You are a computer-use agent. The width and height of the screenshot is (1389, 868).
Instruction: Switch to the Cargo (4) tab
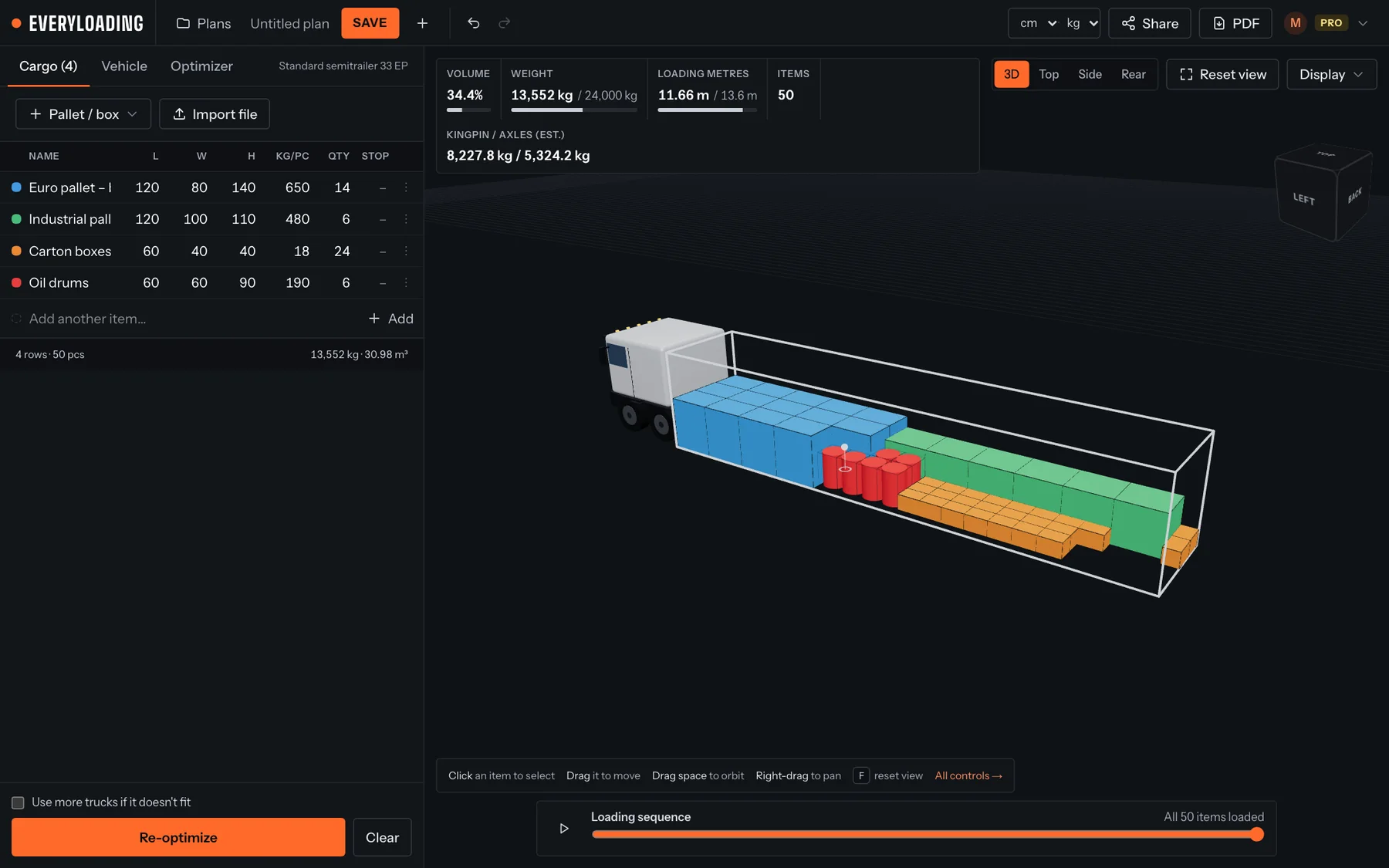(49, 66)
